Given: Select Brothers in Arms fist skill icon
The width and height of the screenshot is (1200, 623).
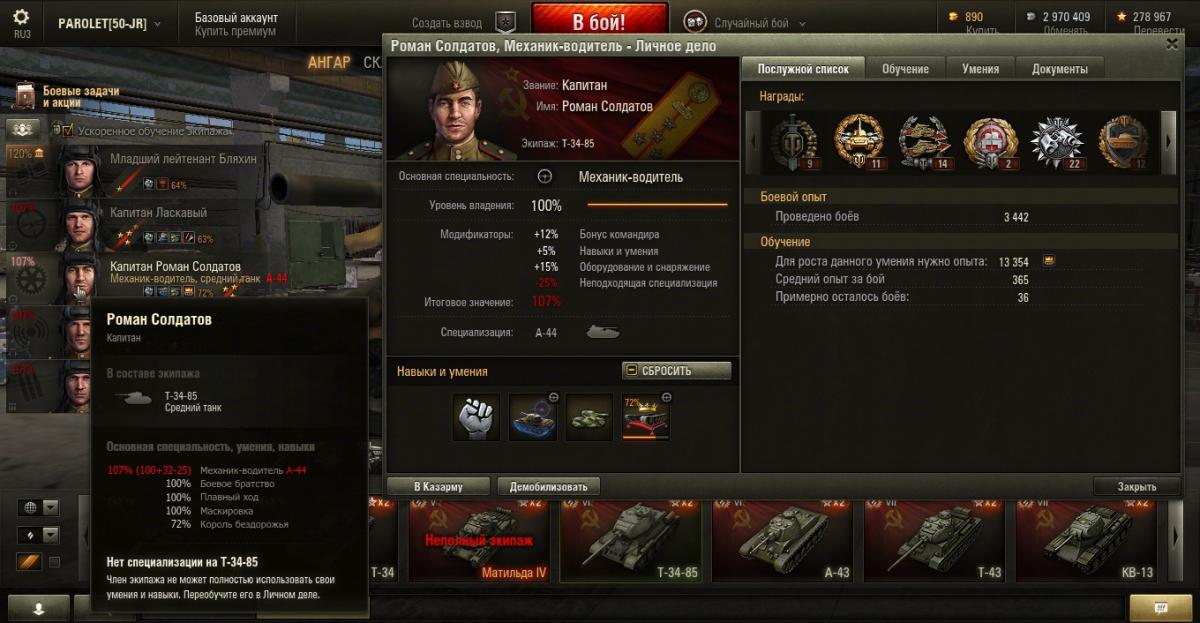Looking at the screenshot, I should pos(476,417).
